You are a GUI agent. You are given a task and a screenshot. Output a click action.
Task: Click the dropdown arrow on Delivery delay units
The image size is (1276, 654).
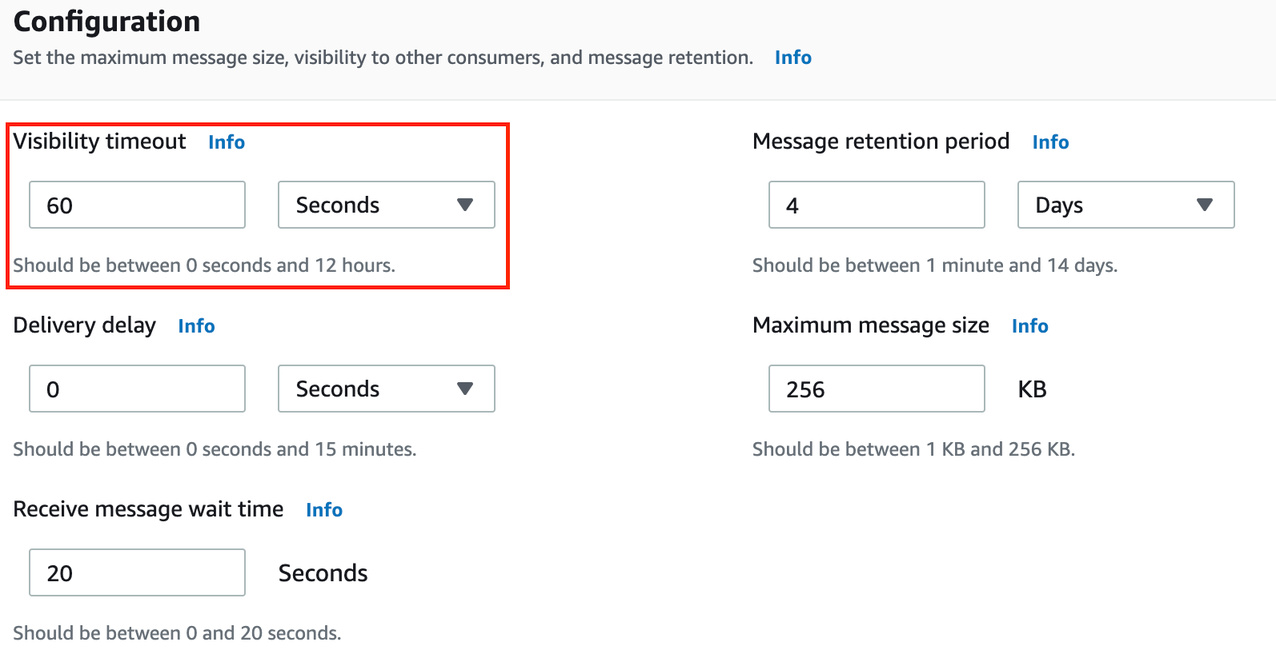click(465, 389)
